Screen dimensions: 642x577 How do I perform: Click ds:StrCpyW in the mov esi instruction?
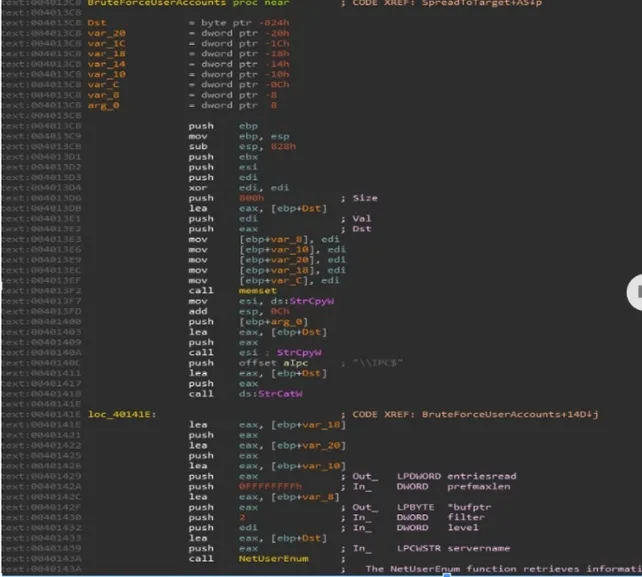coord(302,301)
